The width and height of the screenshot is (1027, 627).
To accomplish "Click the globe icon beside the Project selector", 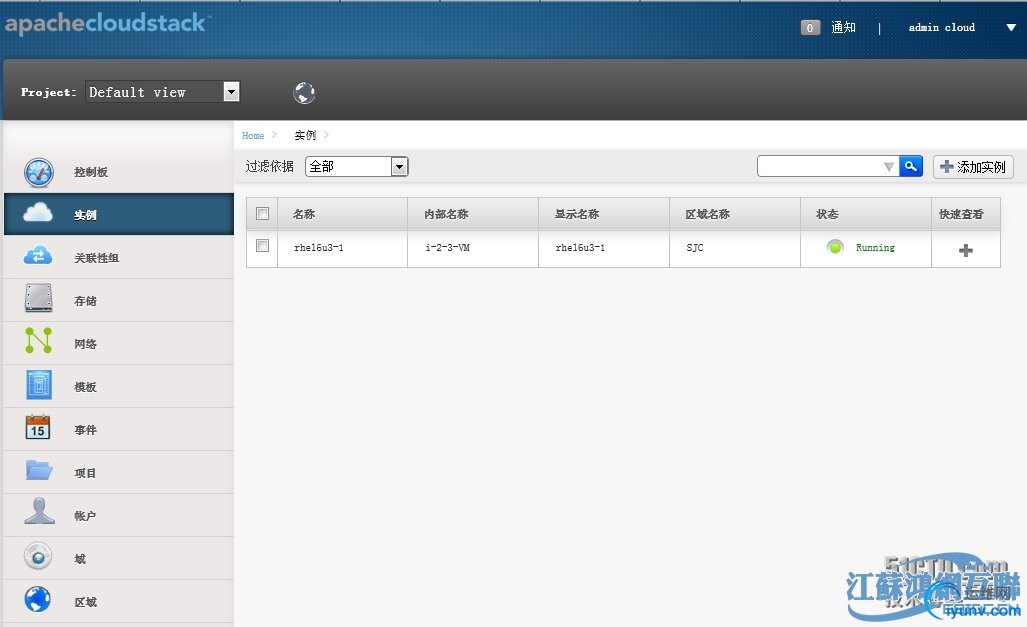I will pos(304,93).
